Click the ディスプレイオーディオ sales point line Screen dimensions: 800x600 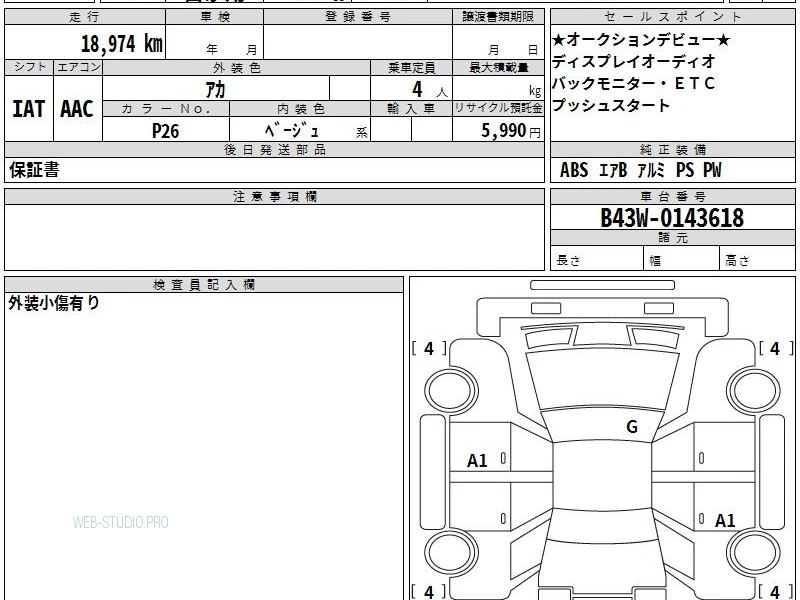click(634, 62)
